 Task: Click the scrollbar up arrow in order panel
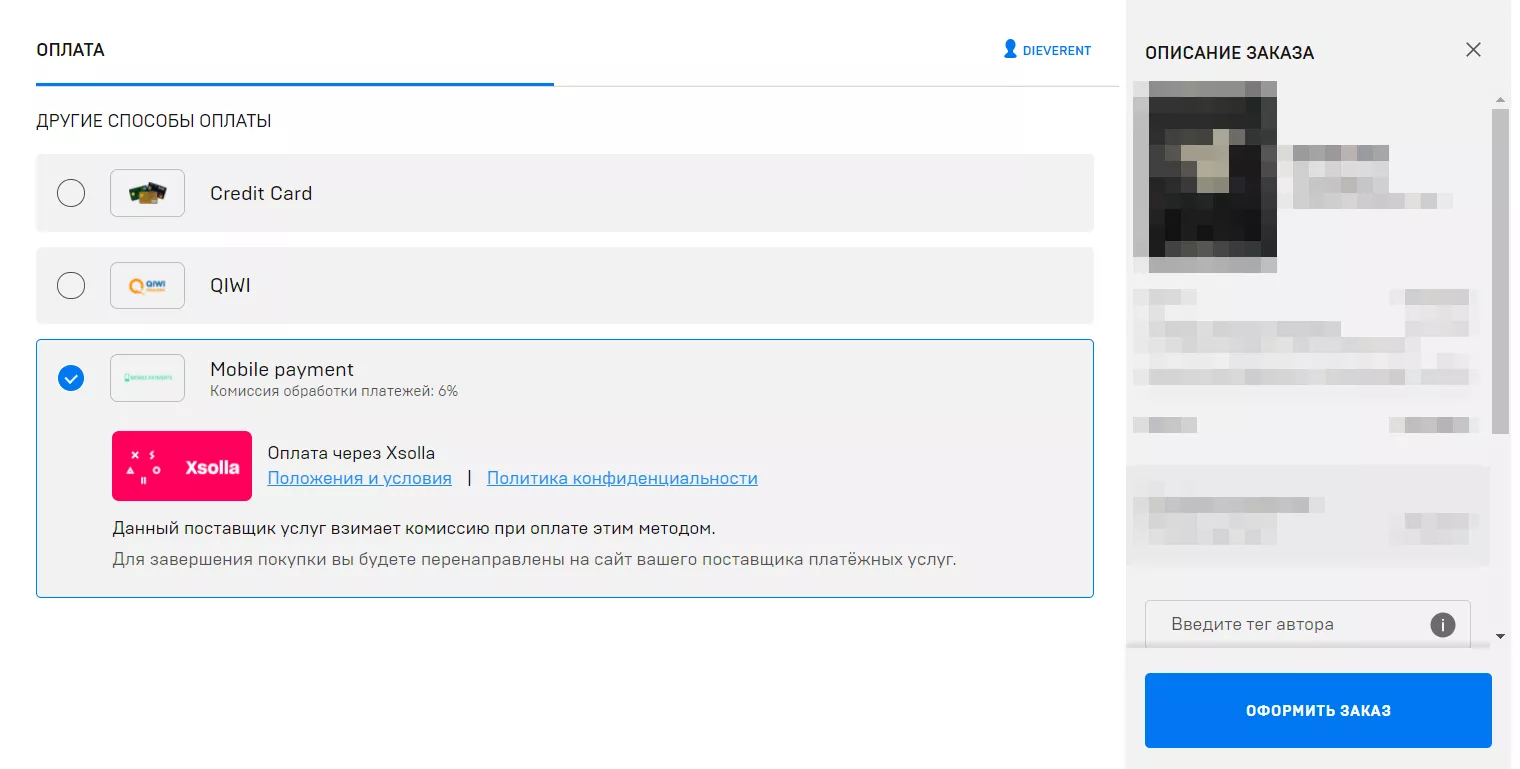(1500, 100)
